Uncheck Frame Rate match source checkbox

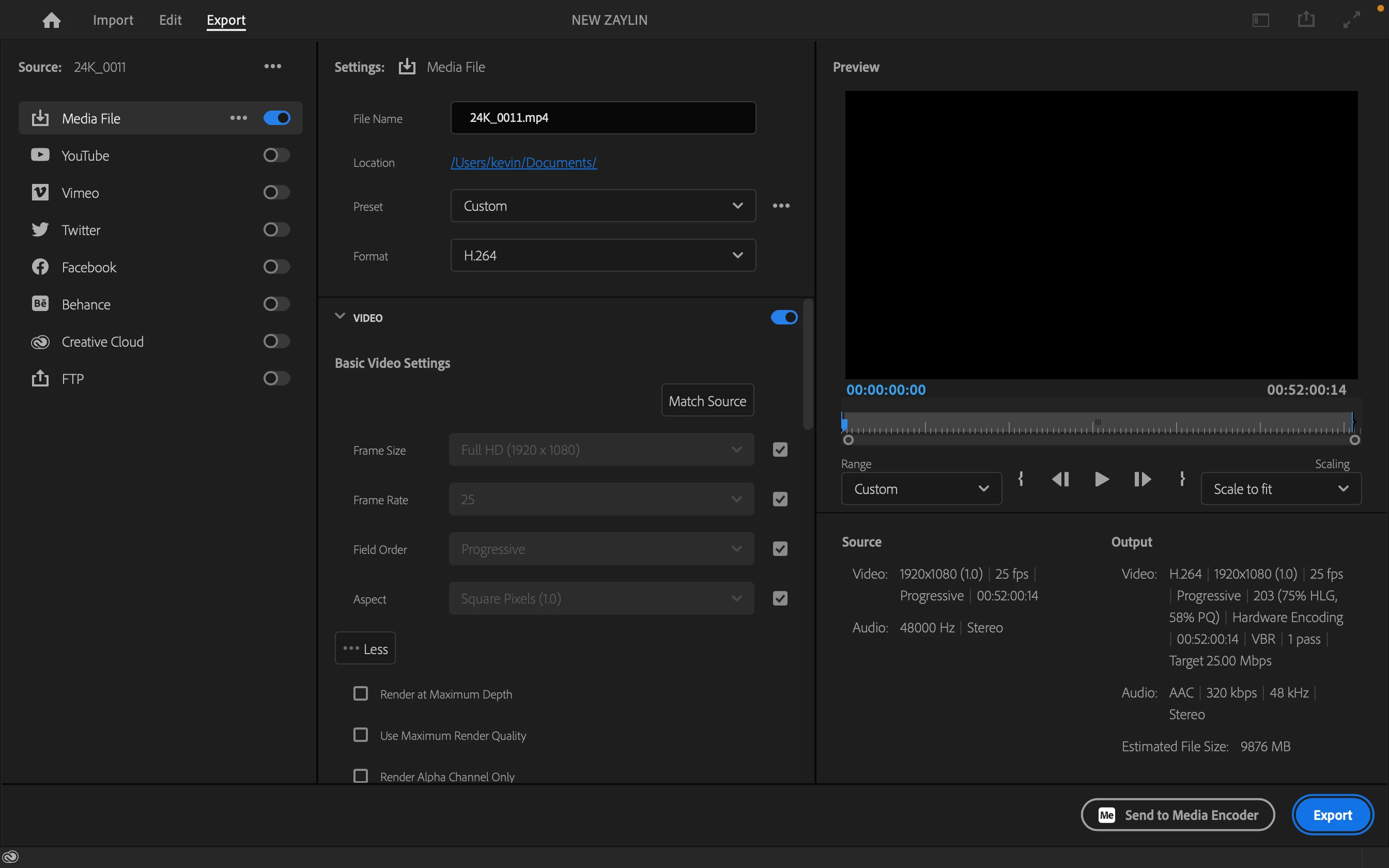pyautogui.click(x=780, y=500)
